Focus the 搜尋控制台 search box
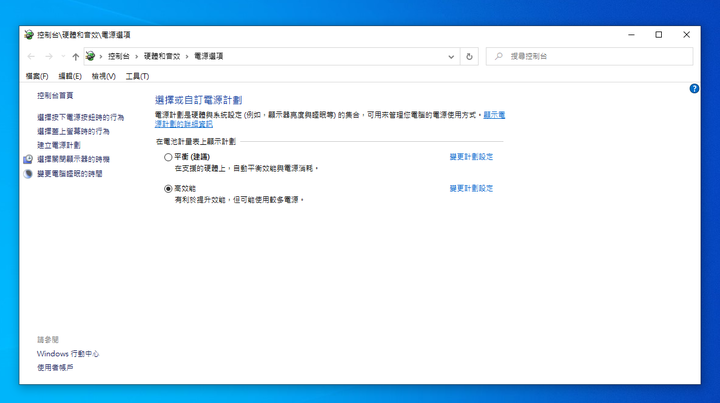Image resolution: width=720 pixels, height=403 pixels. pyautogui.click(x=589, y=56)
